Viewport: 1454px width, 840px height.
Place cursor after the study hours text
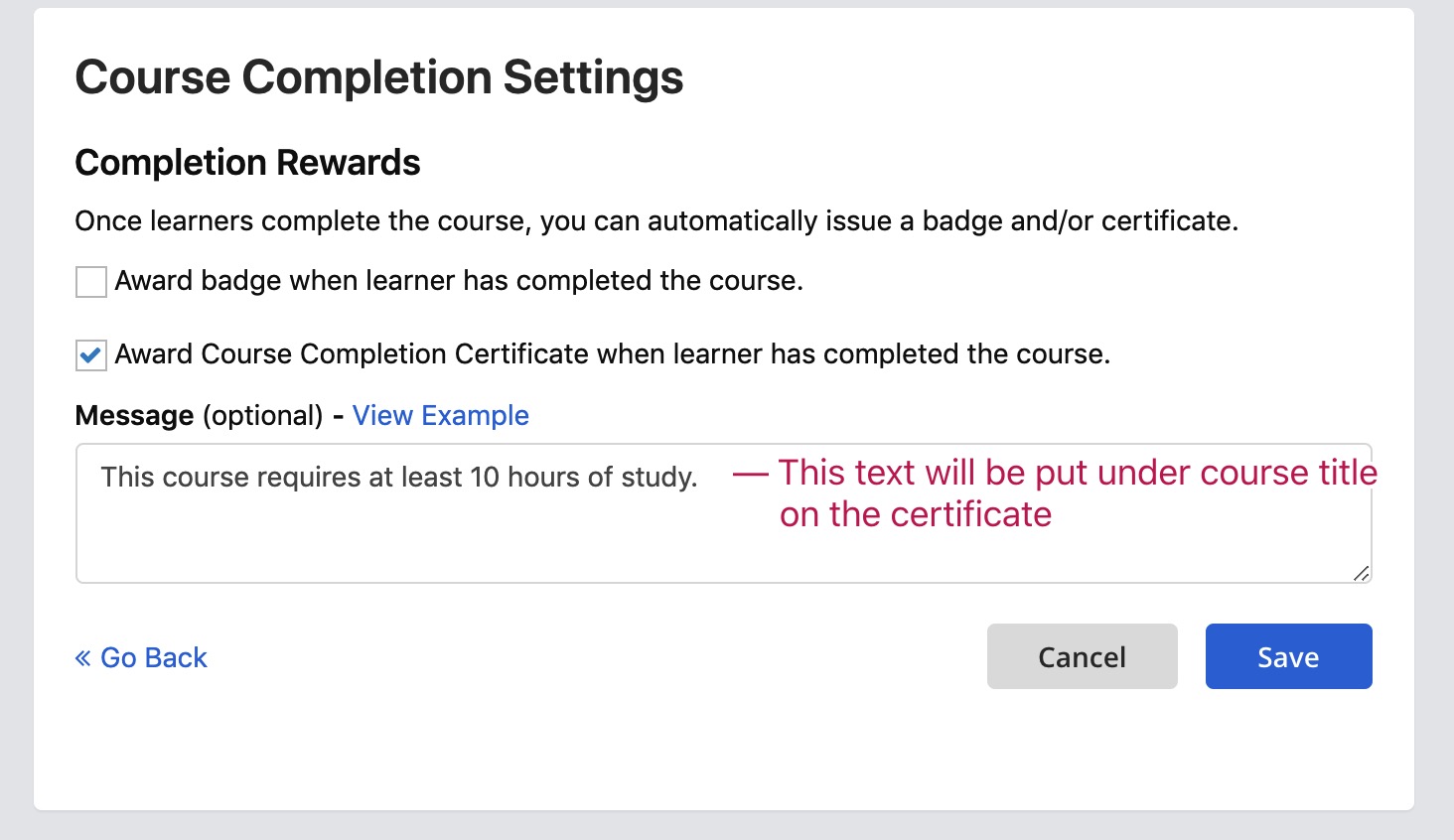tap(701, 478)
